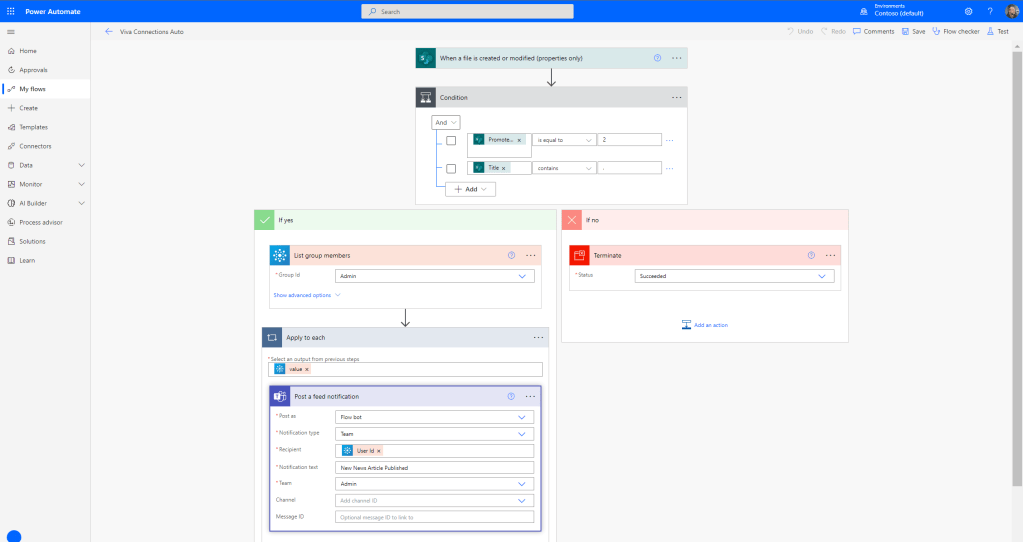Click the Terminate action icon
The width and height of the screenshot is (1023, 542).
[580, 255]
